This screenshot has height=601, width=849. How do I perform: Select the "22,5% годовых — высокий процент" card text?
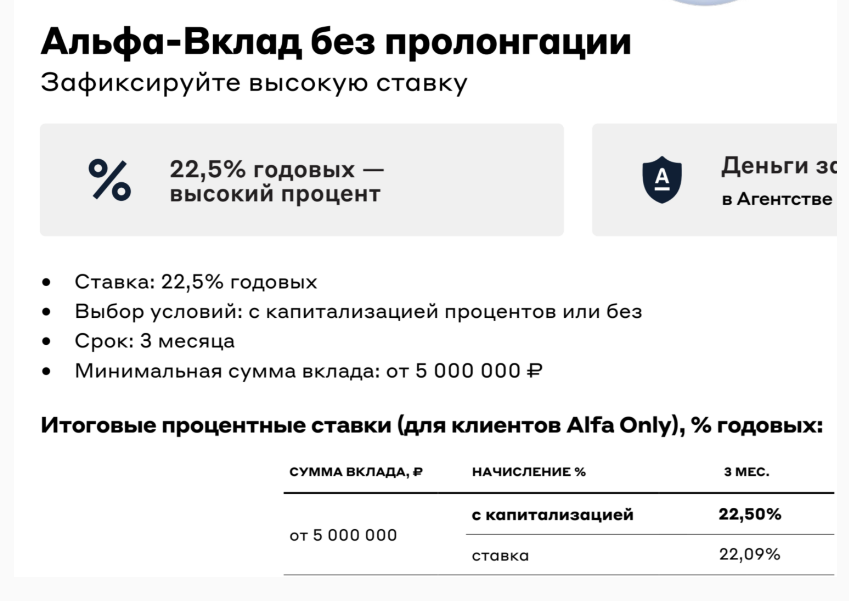[x=276, y=181]
